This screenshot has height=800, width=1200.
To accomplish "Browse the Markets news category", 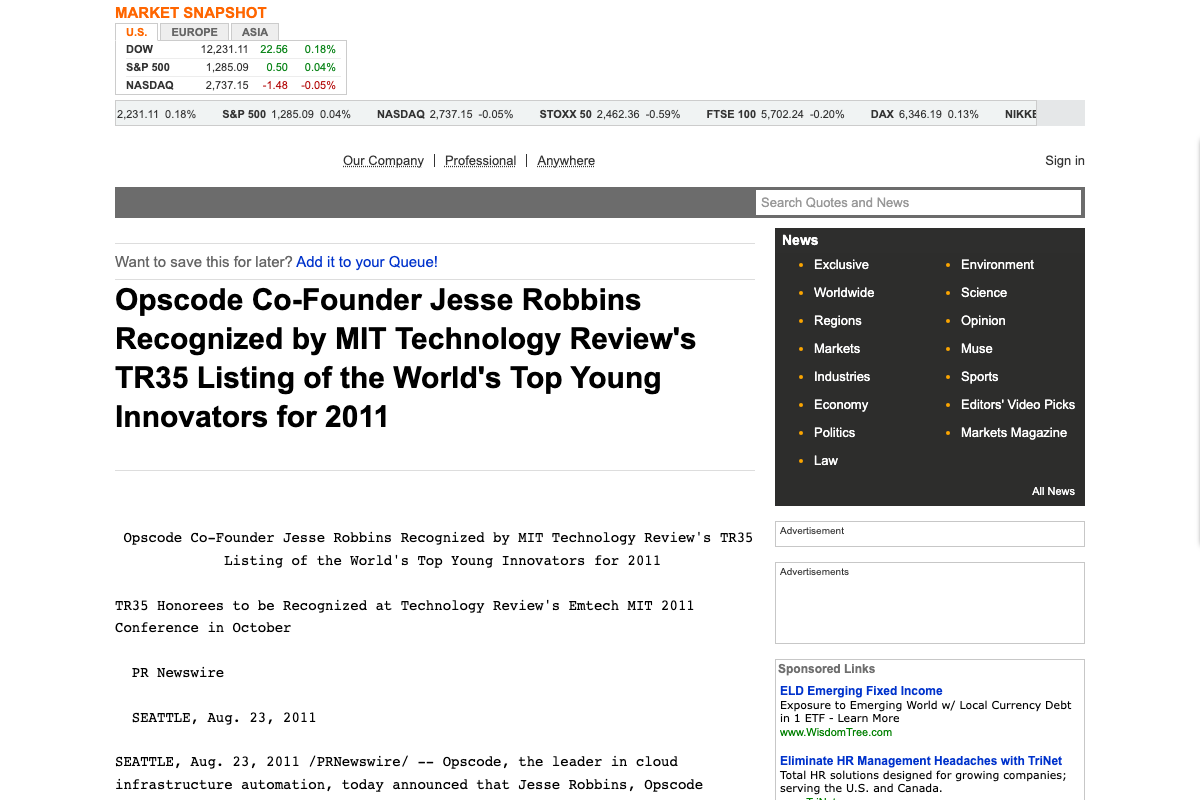I will click(836, 348).
